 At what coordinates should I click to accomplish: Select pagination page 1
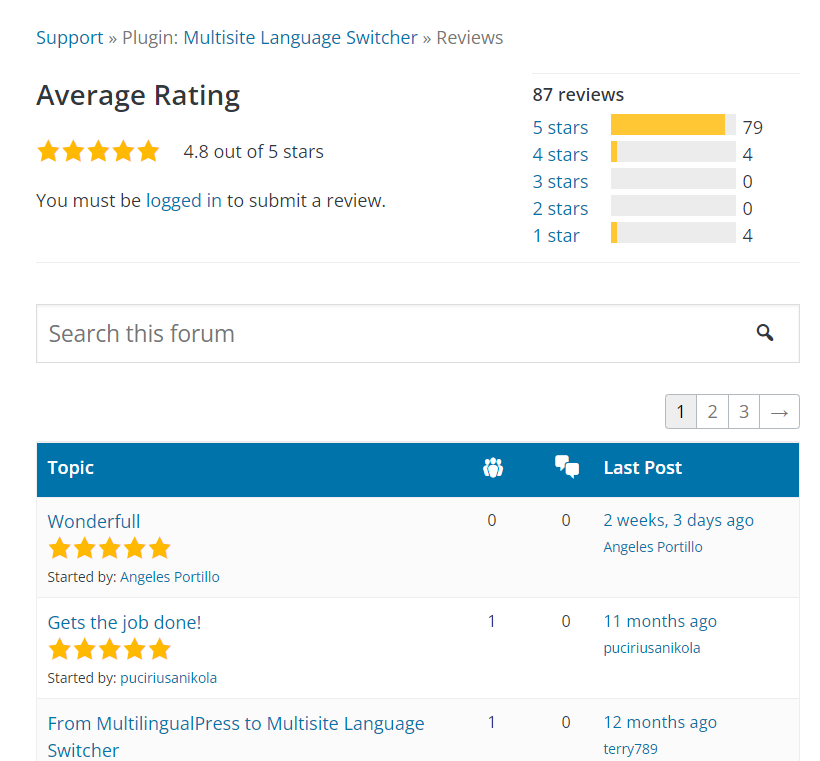(680, 412)
